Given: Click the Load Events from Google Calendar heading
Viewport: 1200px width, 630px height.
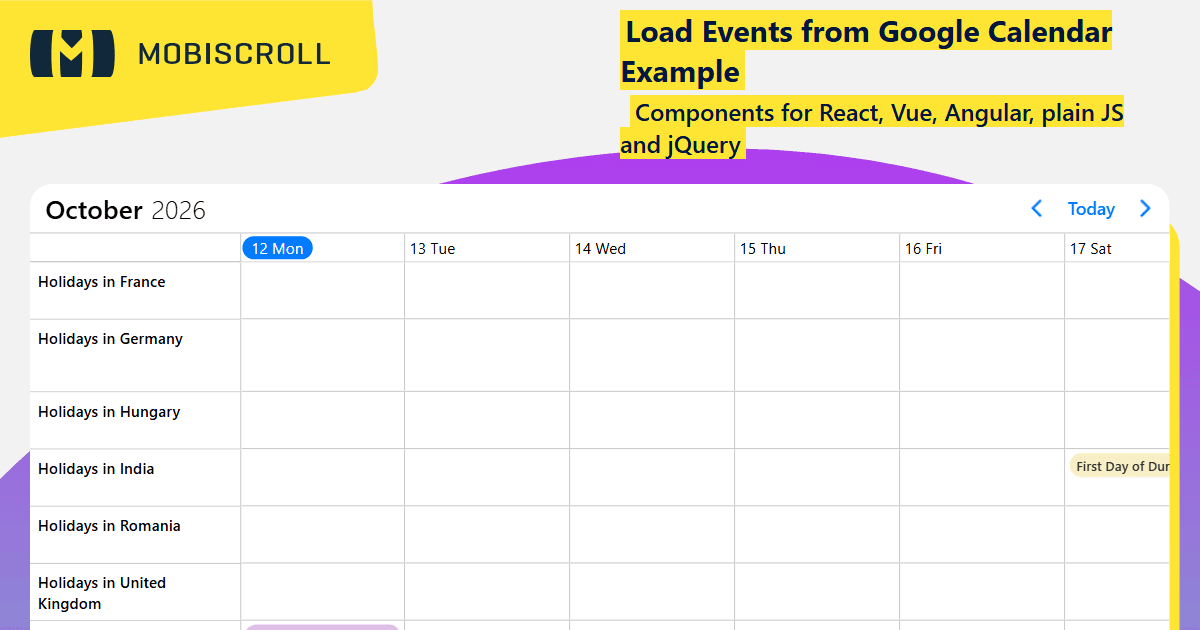Looking at the screenshot, I should (866, 52).
